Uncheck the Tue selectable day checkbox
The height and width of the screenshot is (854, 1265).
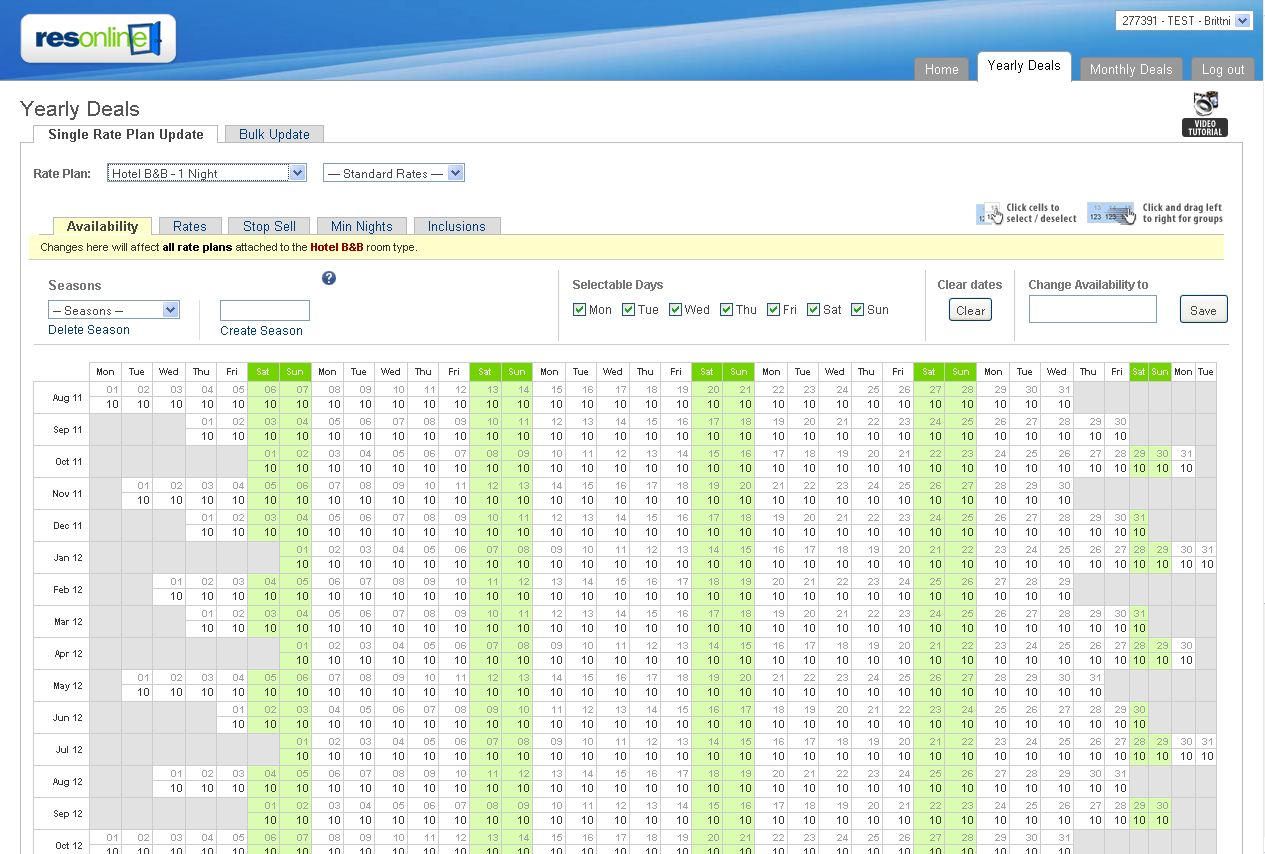(x=628, y=310)
